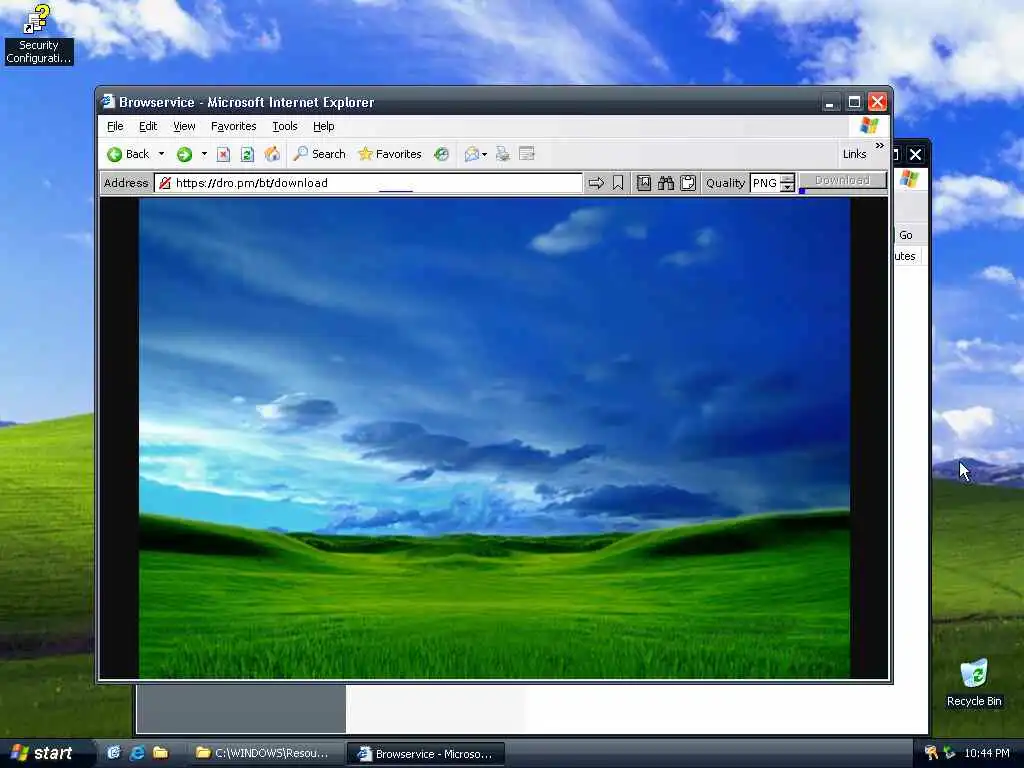Click the Bookmark icon next to Go arrow
The width and height of the screenshot is (1024, 768).
618,183
